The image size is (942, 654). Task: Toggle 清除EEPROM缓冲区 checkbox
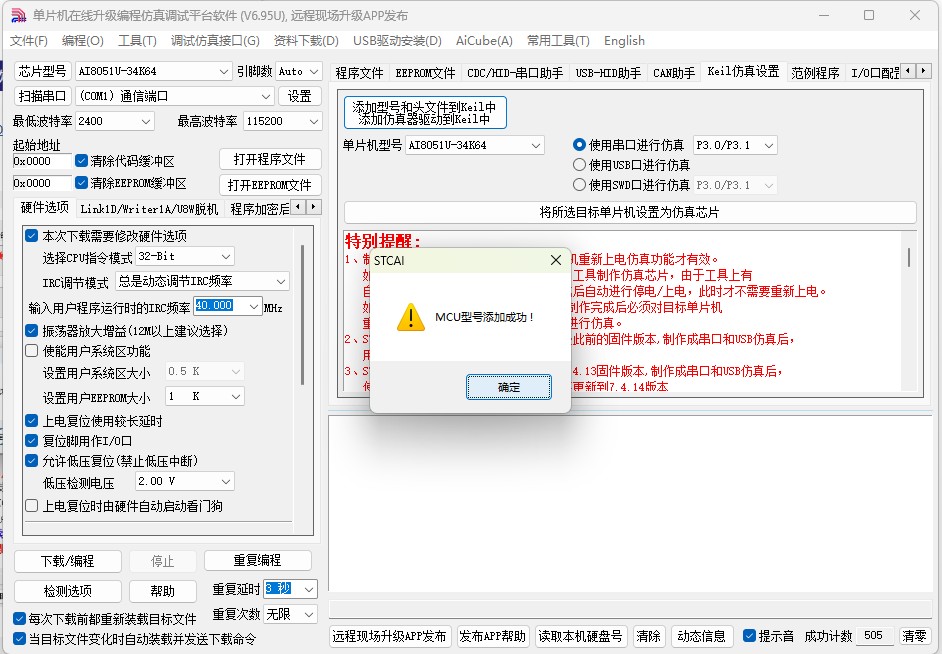82,183
